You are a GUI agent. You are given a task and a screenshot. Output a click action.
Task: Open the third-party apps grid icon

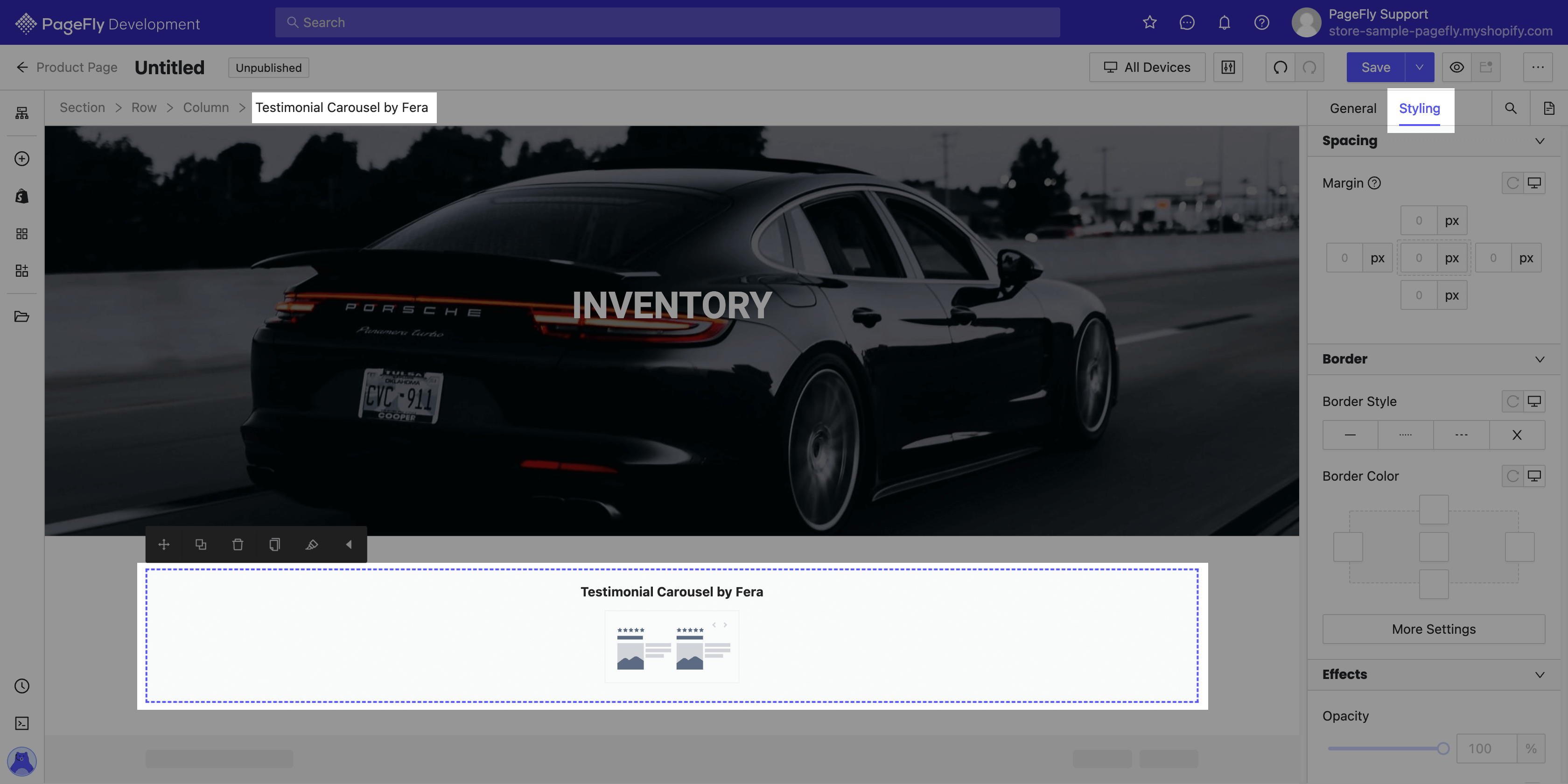[22, 234]
